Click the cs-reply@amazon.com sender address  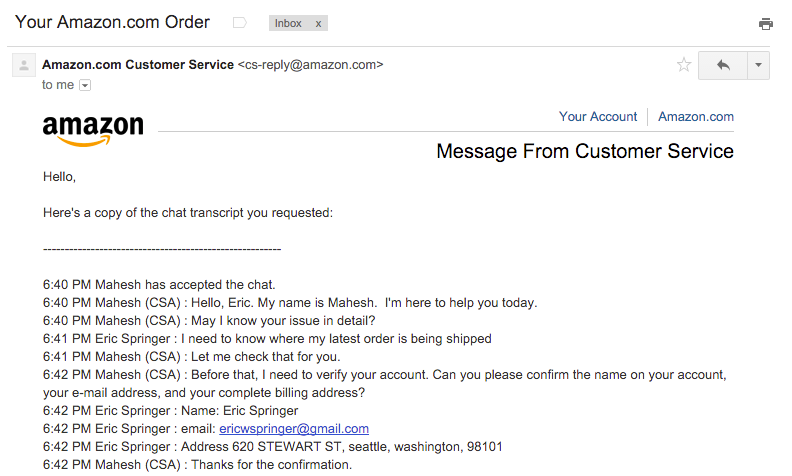(x=310, y=64)
